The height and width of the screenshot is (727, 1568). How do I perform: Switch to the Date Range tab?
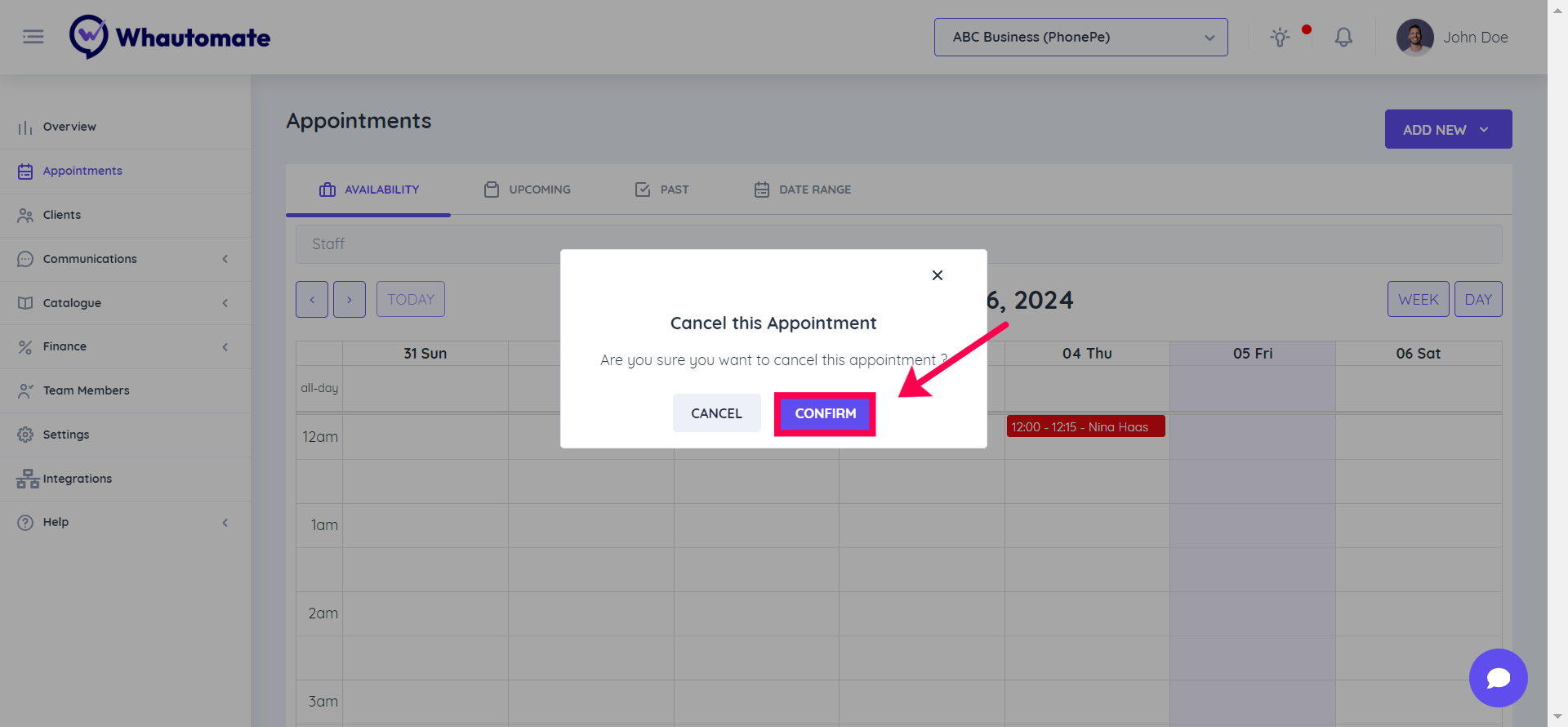click(802, 190)
